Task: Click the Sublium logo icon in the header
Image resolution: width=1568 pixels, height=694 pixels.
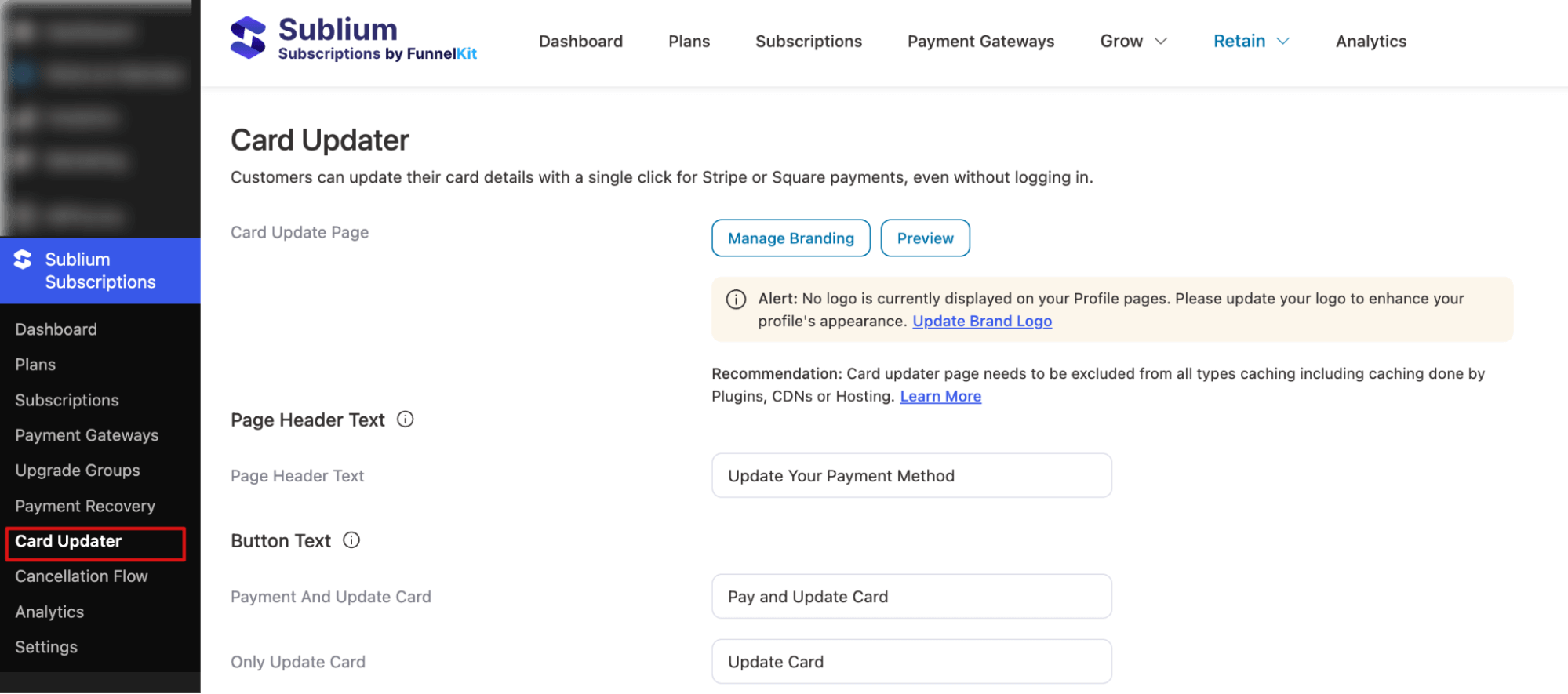Action: [248, 37]
